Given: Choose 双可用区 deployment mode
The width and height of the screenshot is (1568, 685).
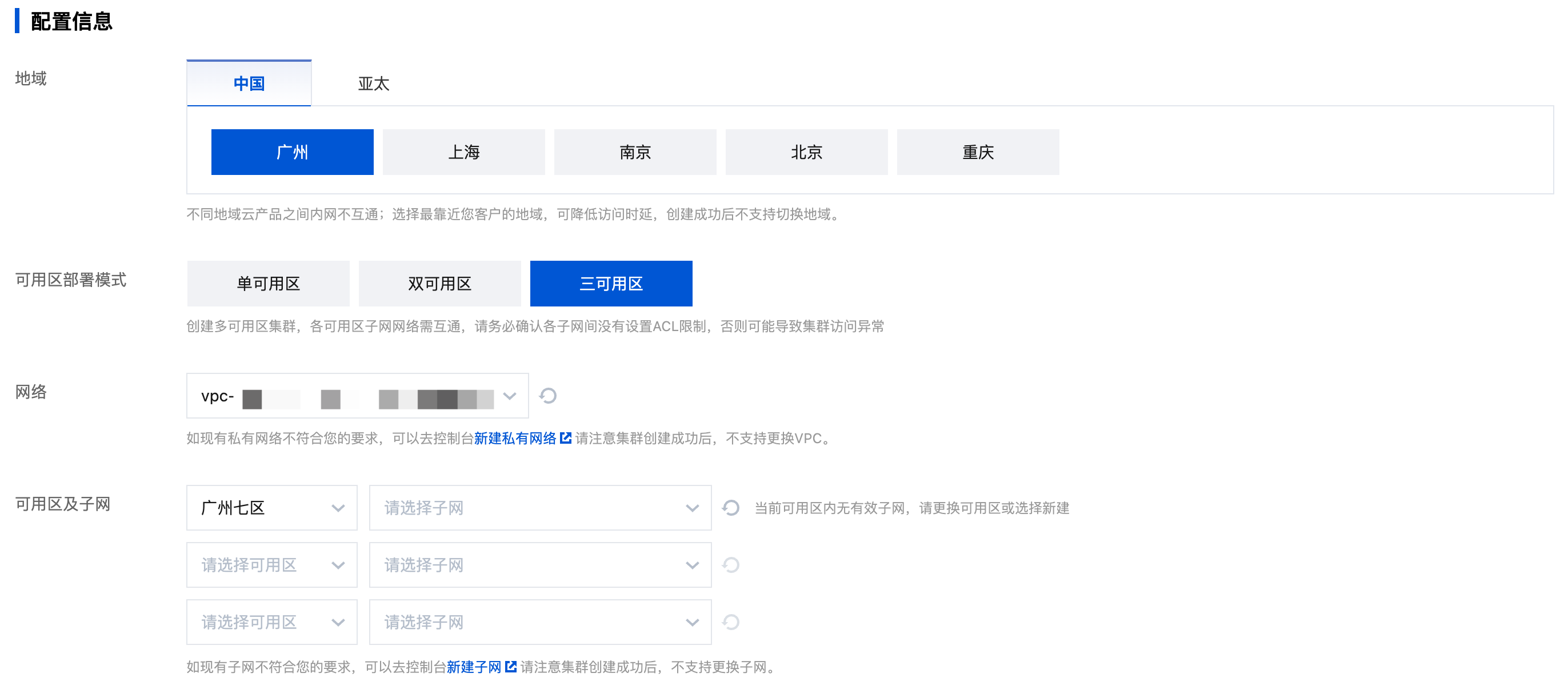Looking at the screenshot, I should 439,284.
